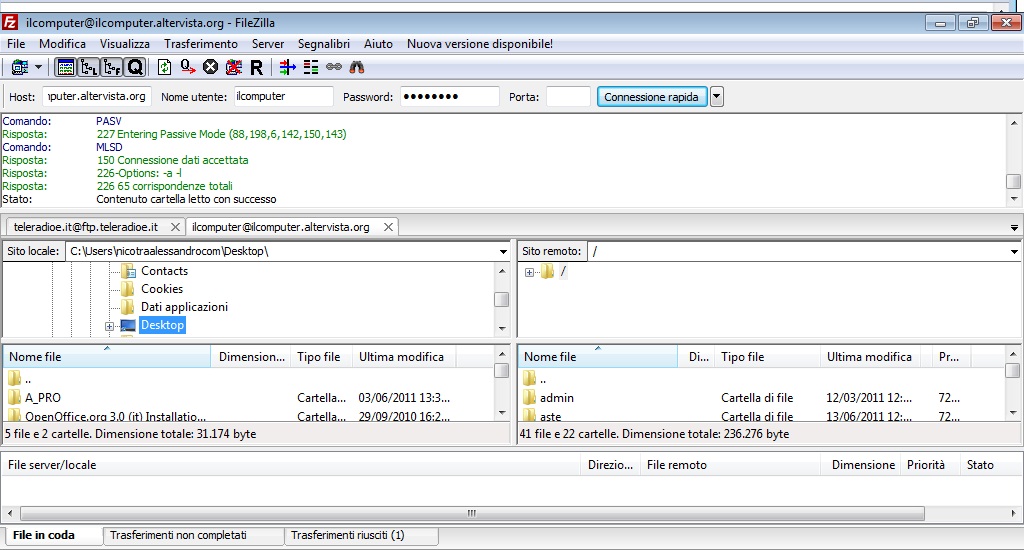Open remote file search binoculars icon

(357, 67)
